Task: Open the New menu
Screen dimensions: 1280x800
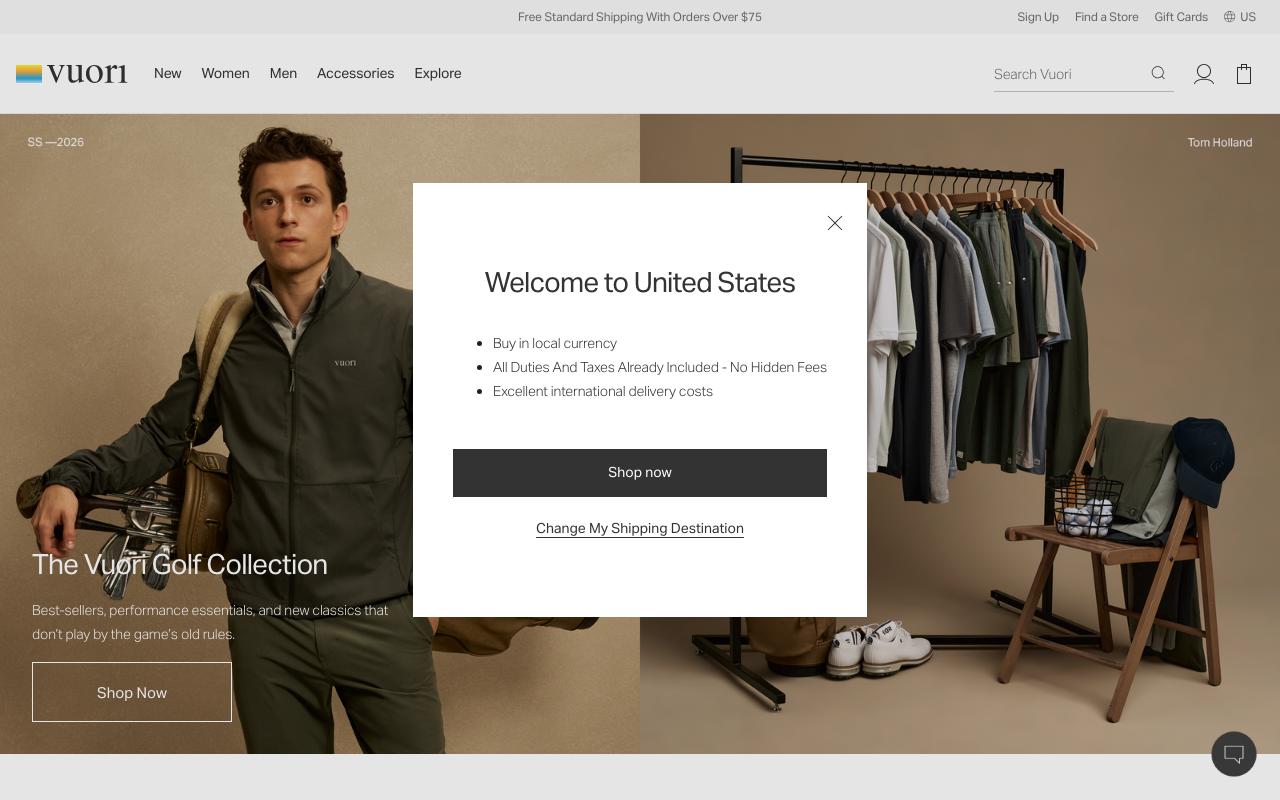Action: click(x=168, y=73)
